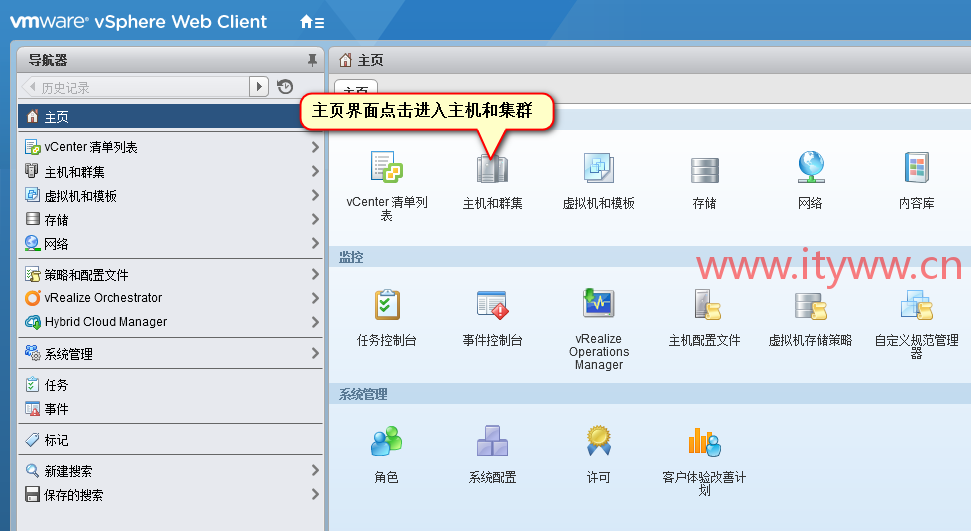Select 网络 in the navigator list
The image size is (971, 531).
coord(171,244)
